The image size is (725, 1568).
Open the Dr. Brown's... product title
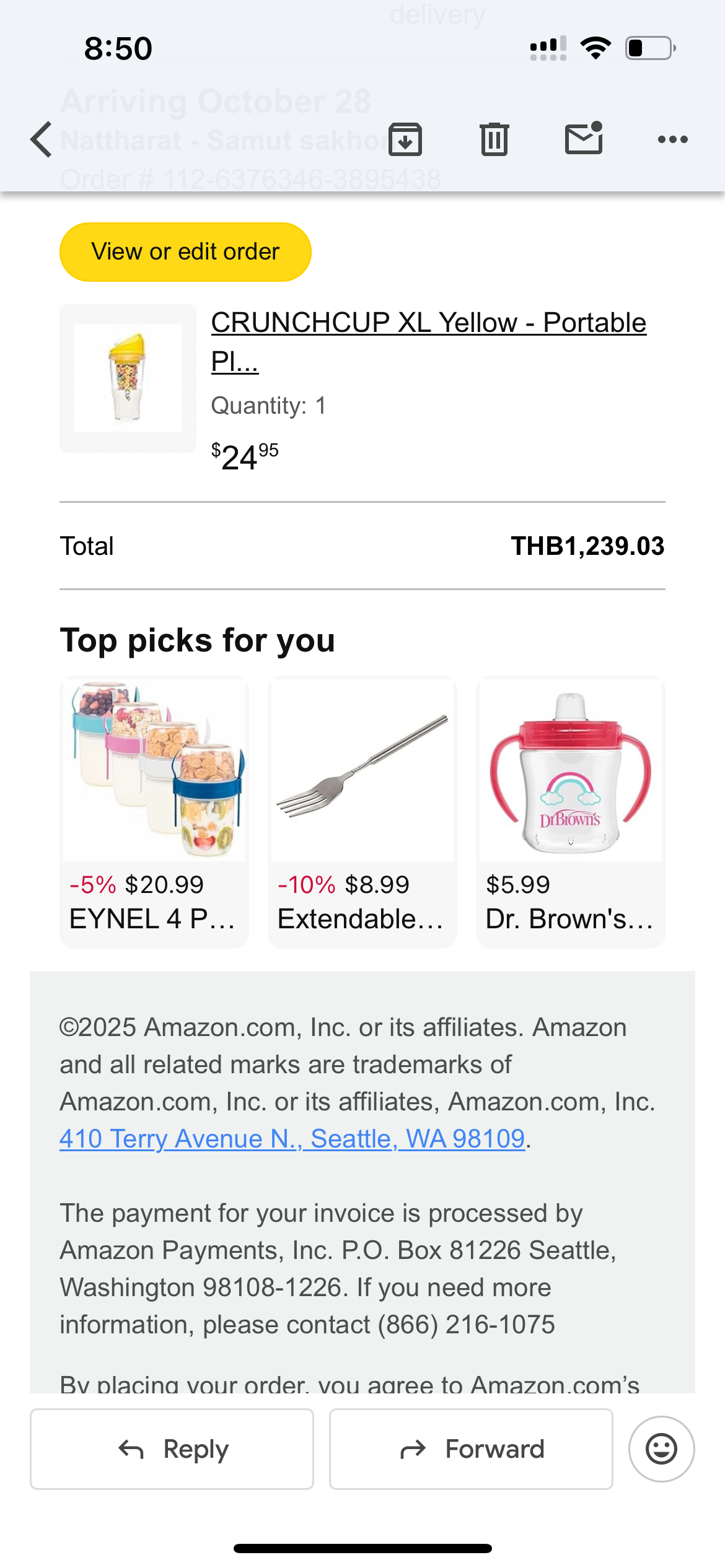pos(569,919)
